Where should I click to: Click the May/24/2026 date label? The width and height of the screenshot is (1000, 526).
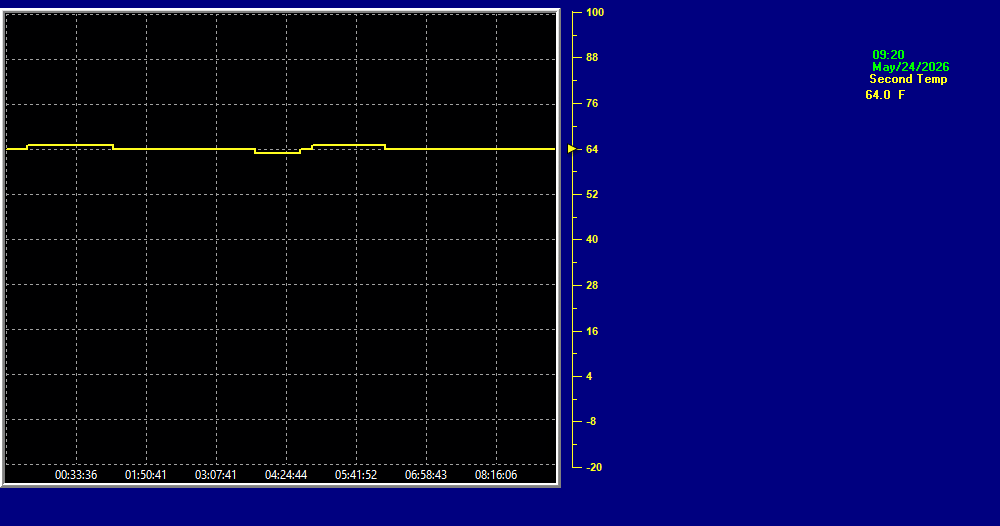tap(910, 67)
